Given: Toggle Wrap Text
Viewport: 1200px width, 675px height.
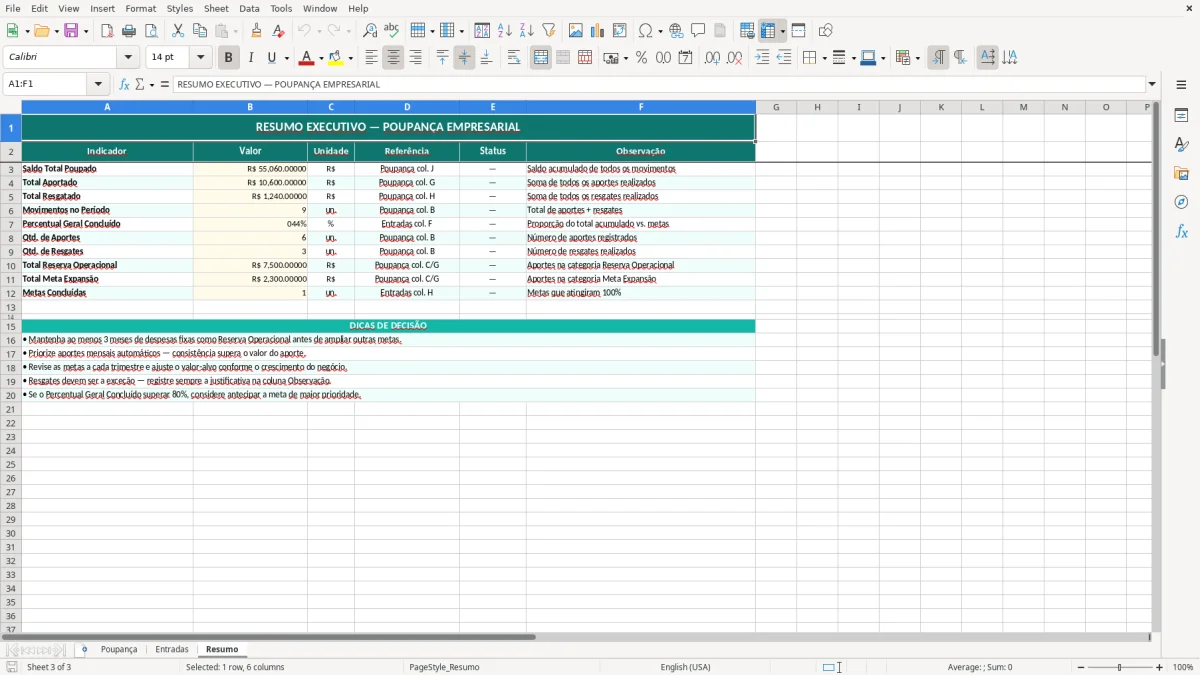Looking at the screenshot, I should 514,58.
